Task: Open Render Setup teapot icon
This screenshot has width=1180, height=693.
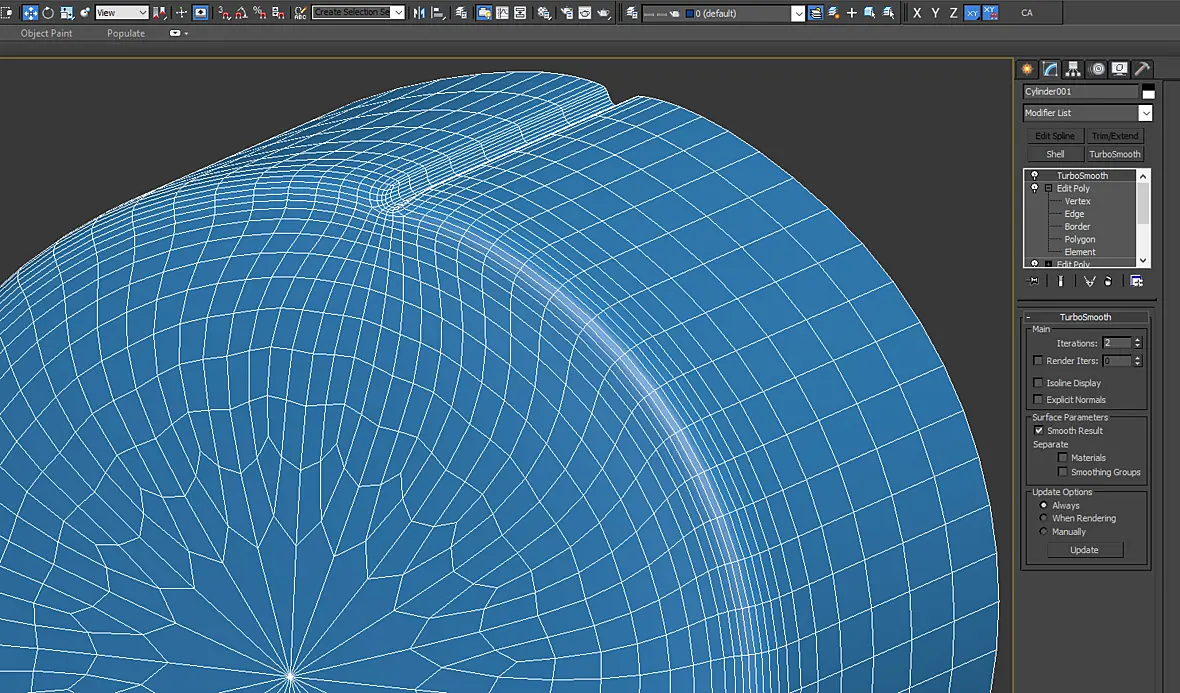Action: pyautogui.click(x=567, y=13)
